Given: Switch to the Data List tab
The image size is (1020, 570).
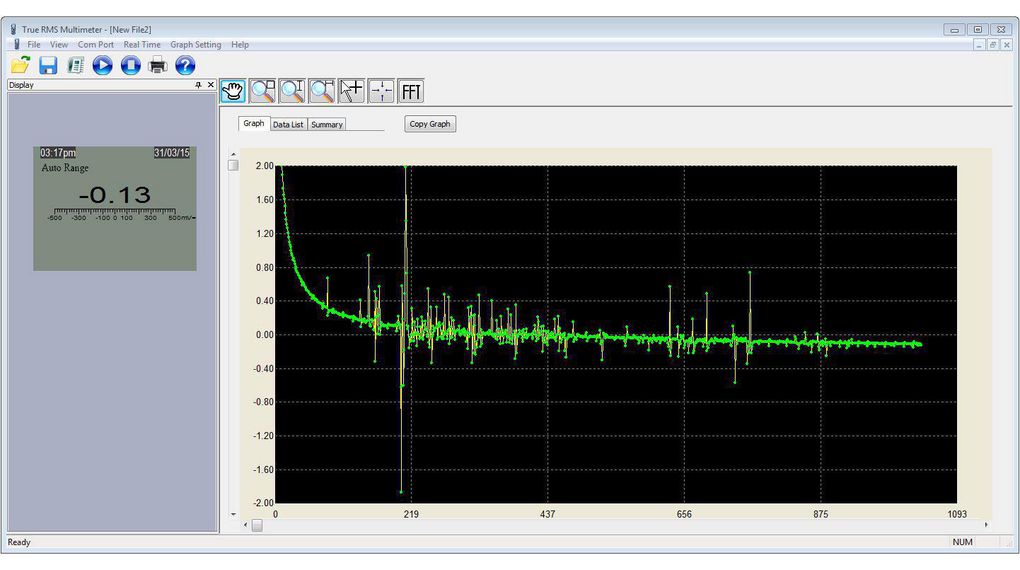Looking at the screenshot, I should pos(288,124).
